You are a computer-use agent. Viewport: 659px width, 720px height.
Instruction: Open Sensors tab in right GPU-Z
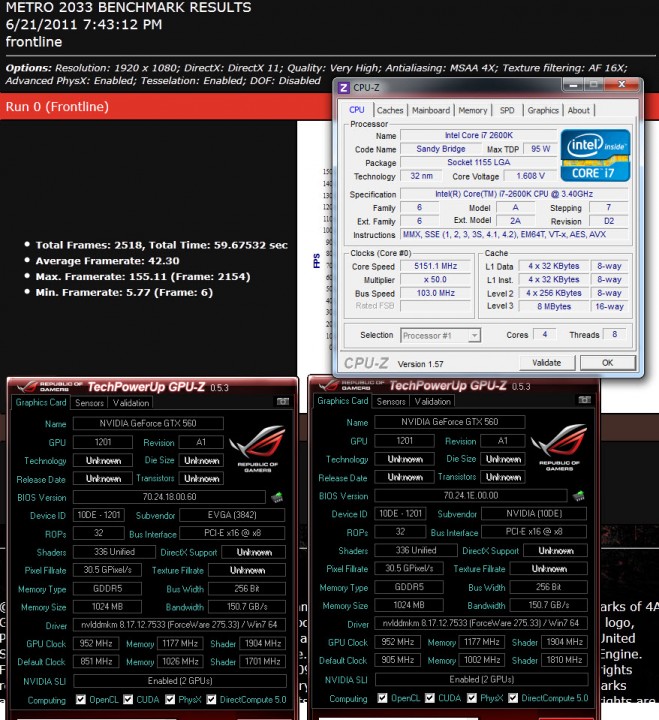(391, 401)
